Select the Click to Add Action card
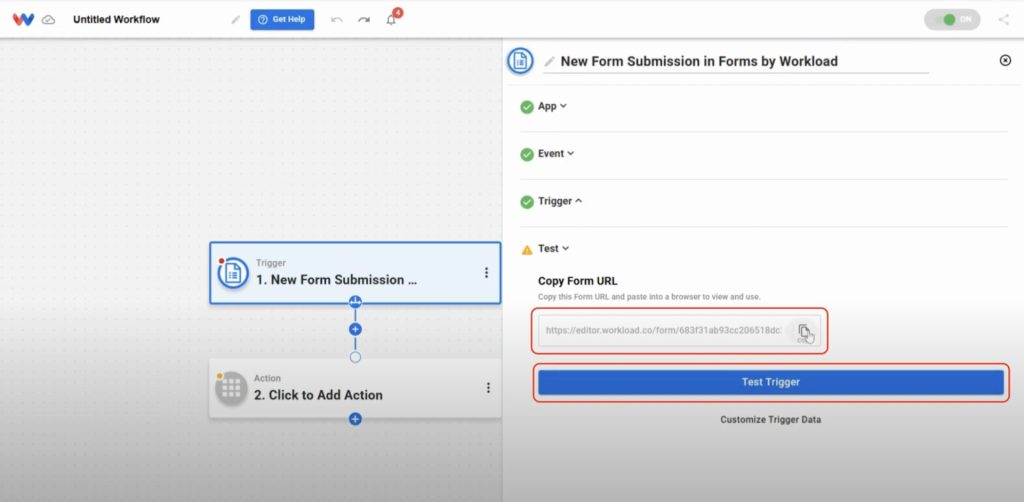 click(355, 388)
